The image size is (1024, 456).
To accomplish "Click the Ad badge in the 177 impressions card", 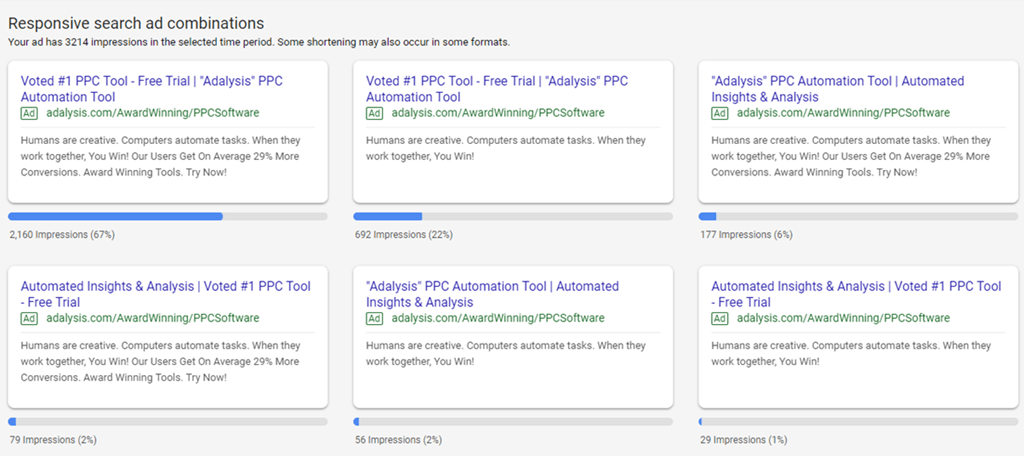I will [719, 114].
